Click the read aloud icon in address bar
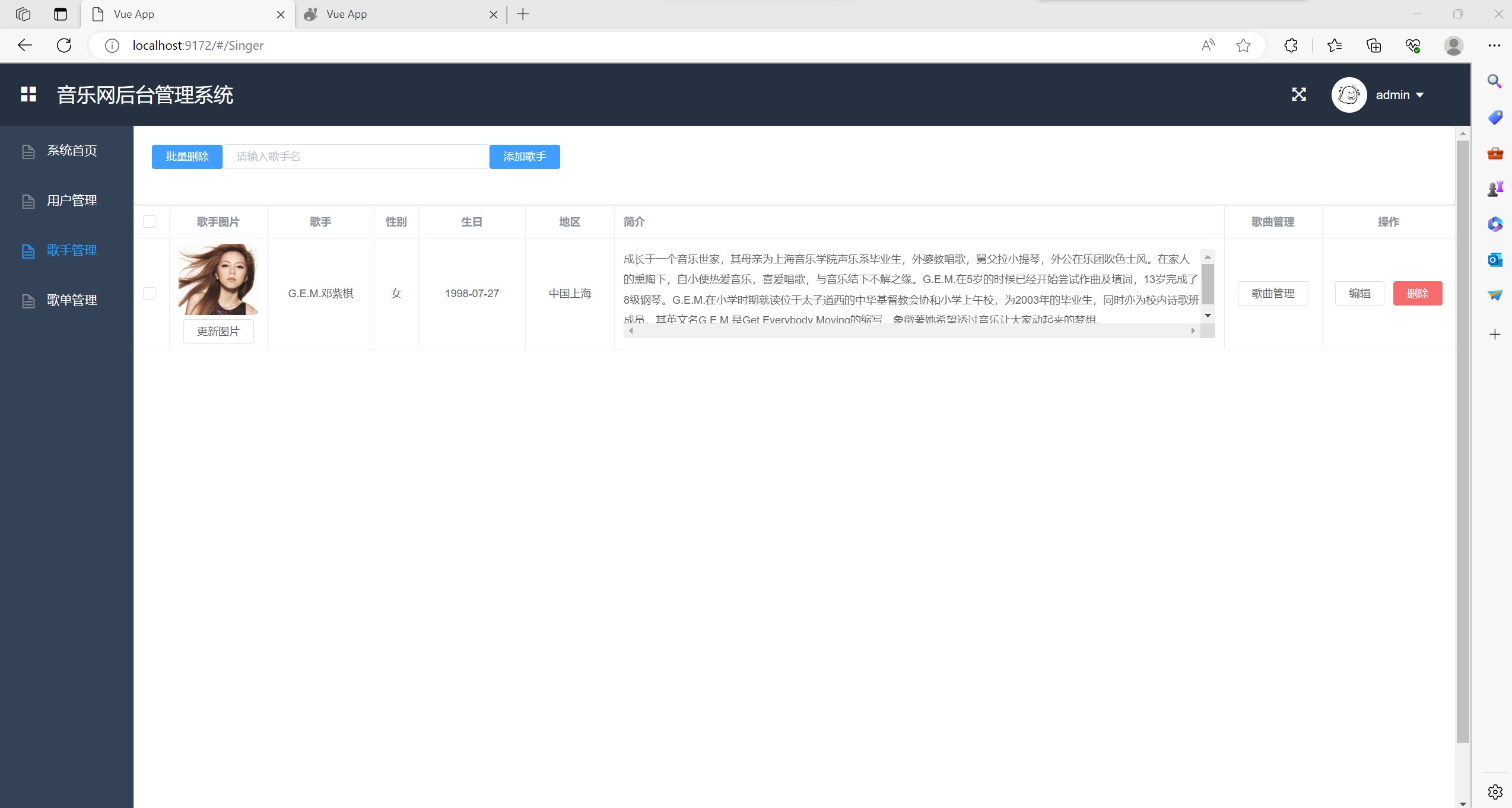 pyautogui.click(x=1208, y=46)
